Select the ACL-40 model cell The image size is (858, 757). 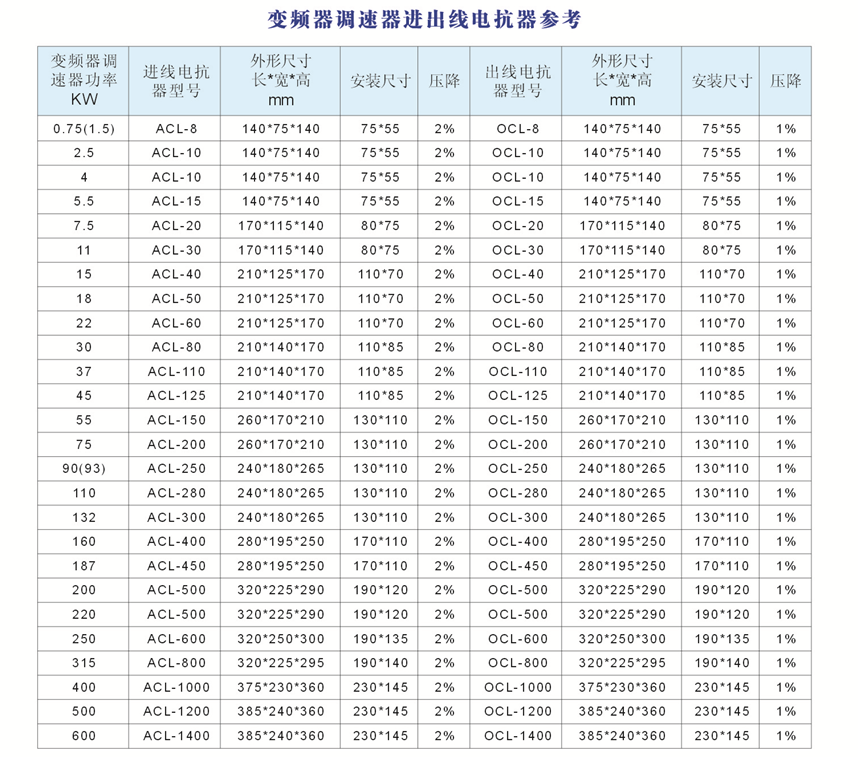point(176,274)
